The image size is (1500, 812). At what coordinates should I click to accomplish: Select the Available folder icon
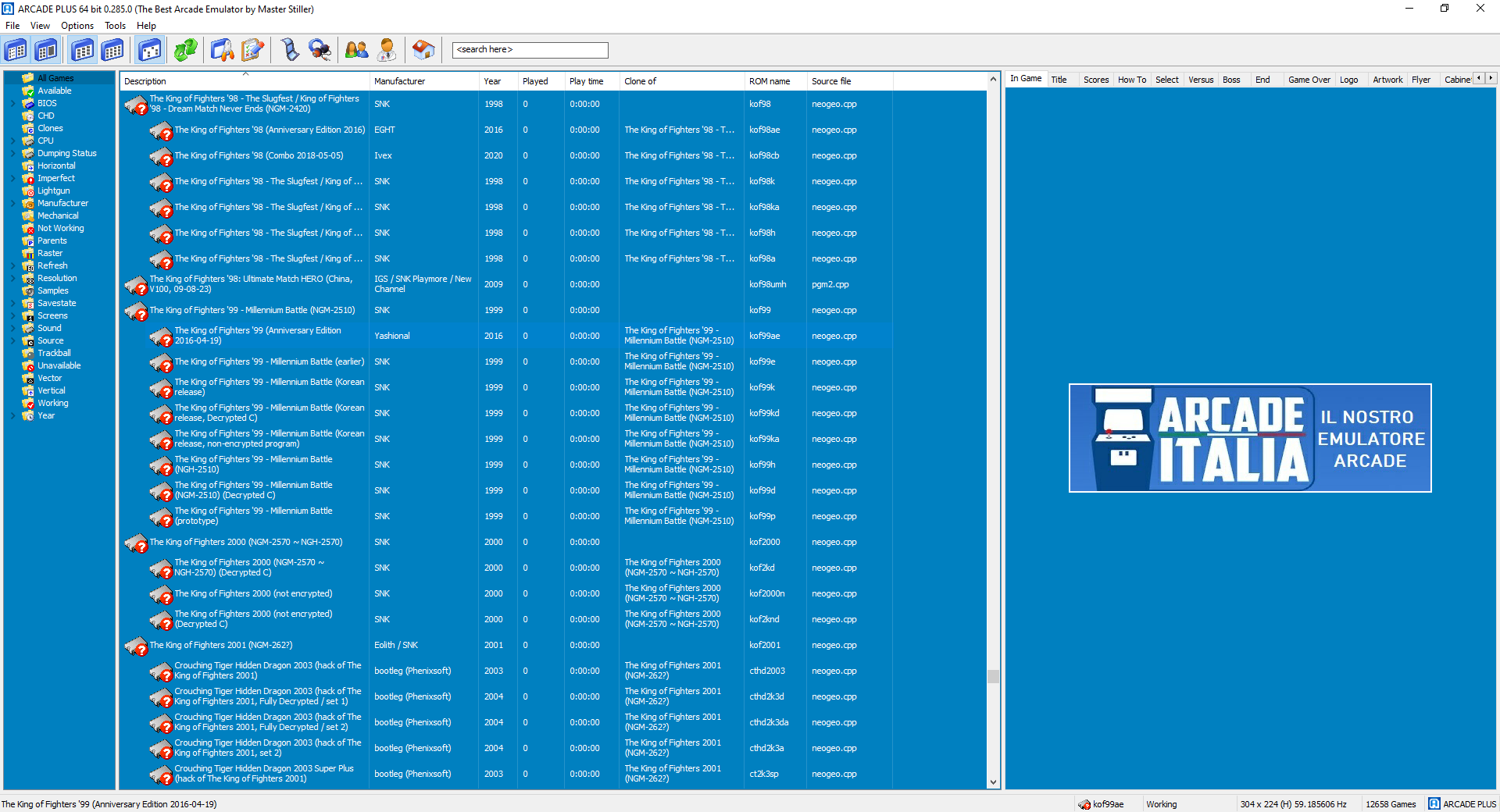[x=28, y=91]
